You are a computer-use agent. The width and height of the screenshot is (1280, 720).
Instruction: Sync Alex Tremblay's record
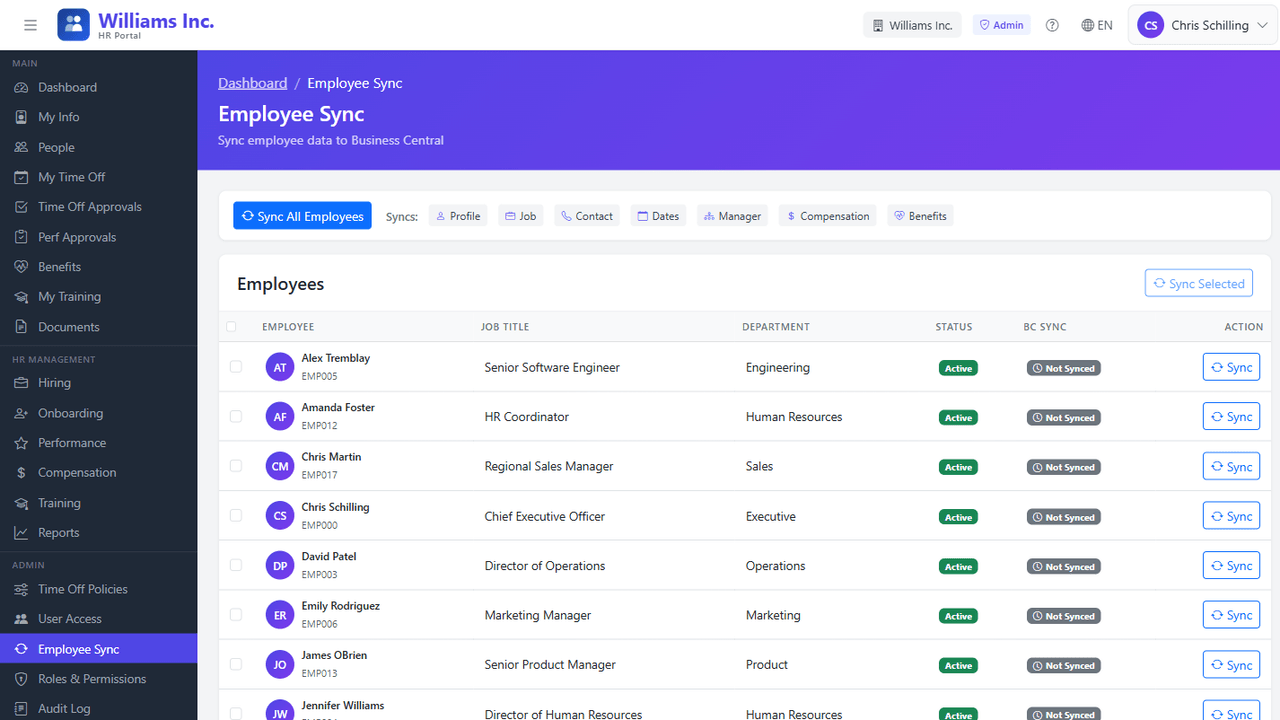pyautogui.click(x=1231, y=367)
